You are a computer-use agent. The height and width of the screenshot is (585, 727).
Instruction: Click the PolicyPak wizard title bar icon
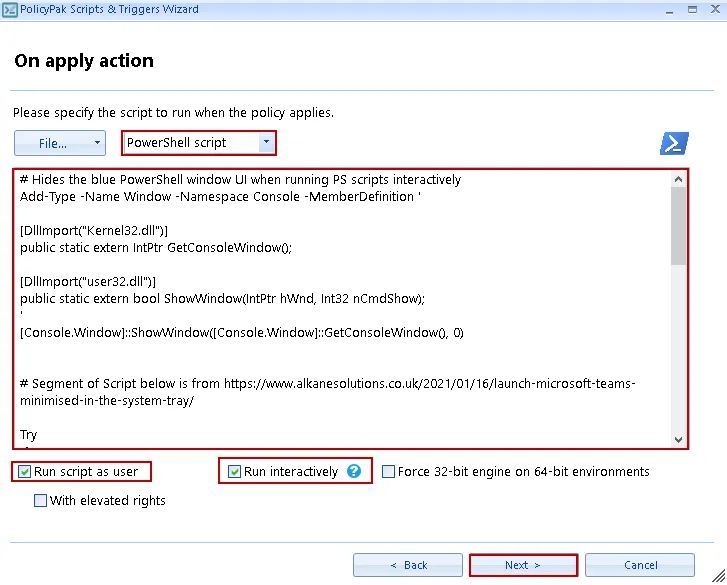point(10,10)
